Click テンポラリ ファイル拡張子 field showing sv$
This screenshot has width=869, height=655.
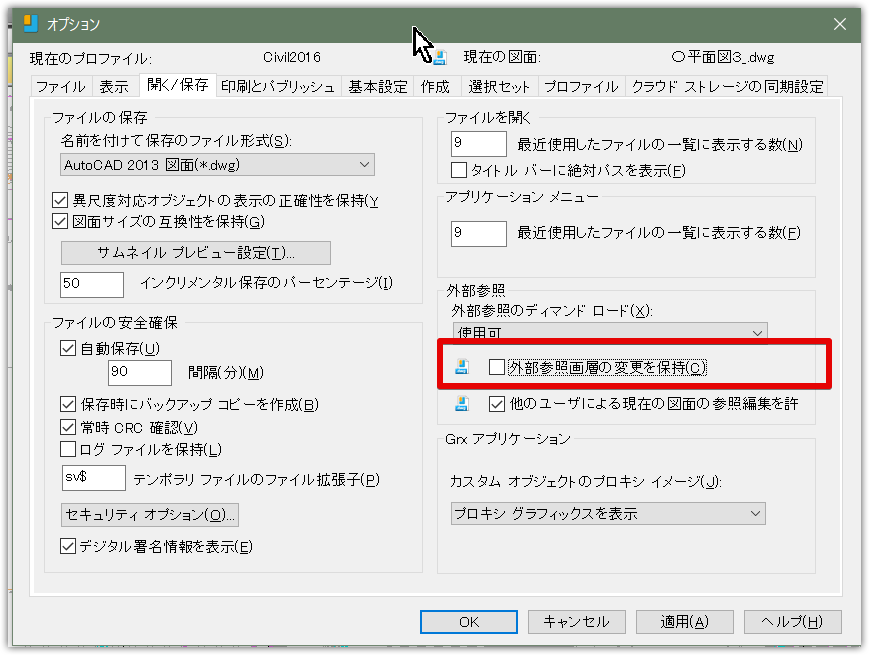click(x=94, y=478)
